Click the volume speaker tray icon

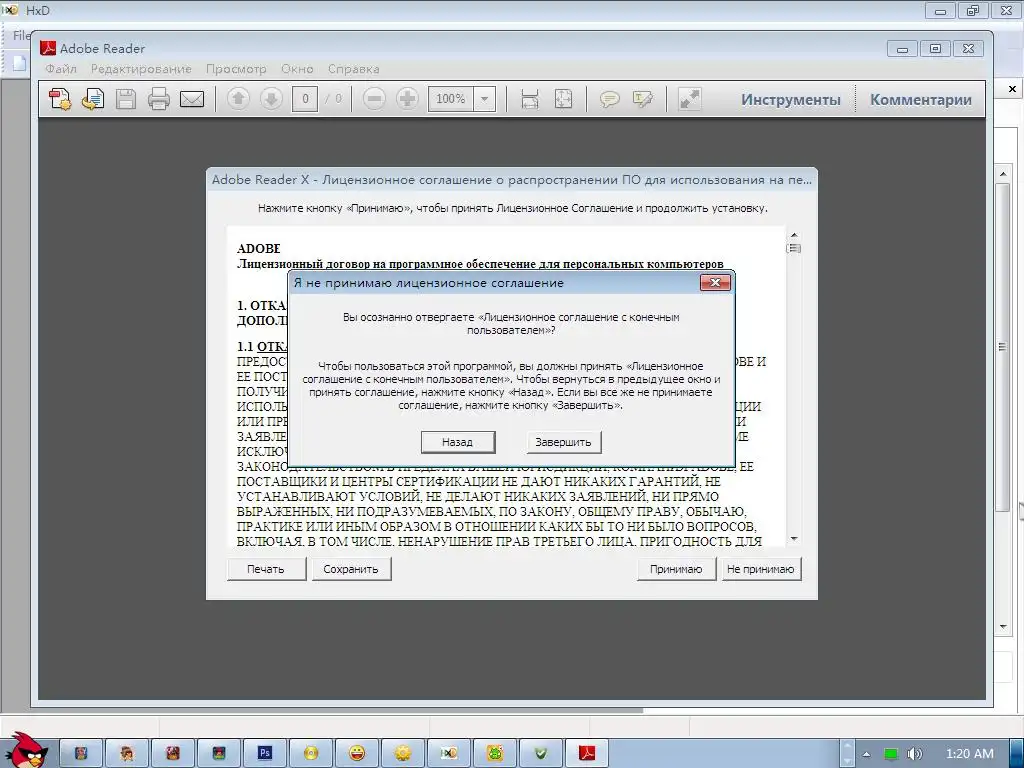pyautogui.click(x=915, y=754)
